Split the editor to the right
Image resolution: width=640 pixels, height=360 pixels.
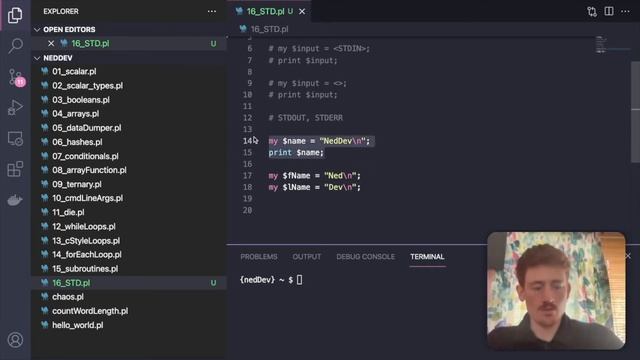pos(609,11)
